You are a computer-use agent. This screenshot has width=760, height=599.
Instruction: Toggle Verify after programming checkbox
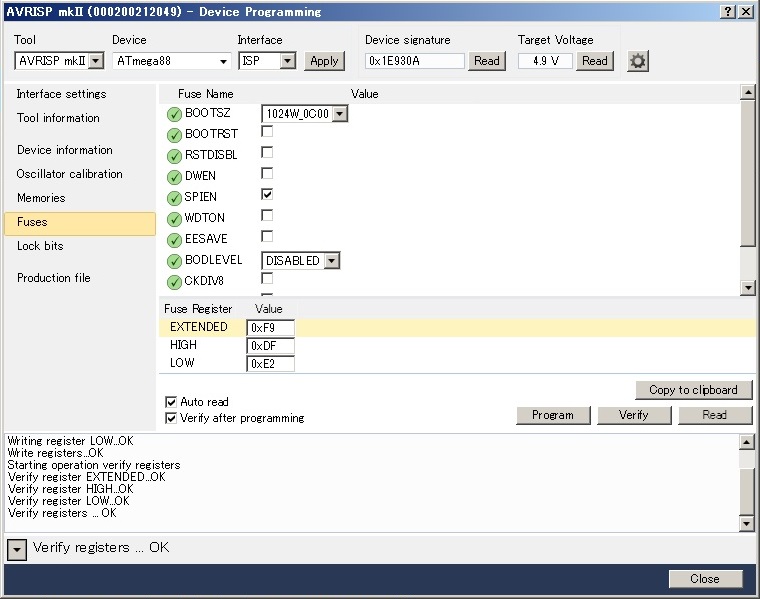171,418
